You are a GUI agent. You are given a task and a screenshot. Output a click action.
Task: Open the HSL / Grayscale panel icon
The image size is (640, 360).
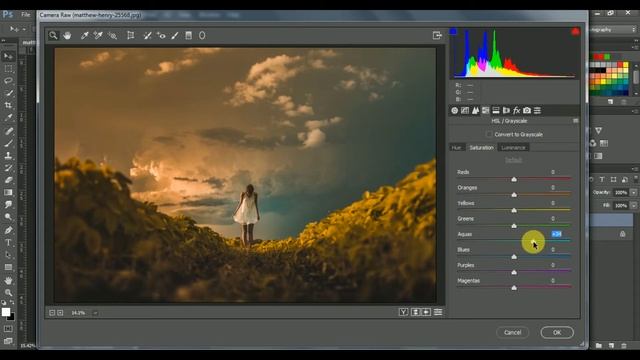click(486, 111)
